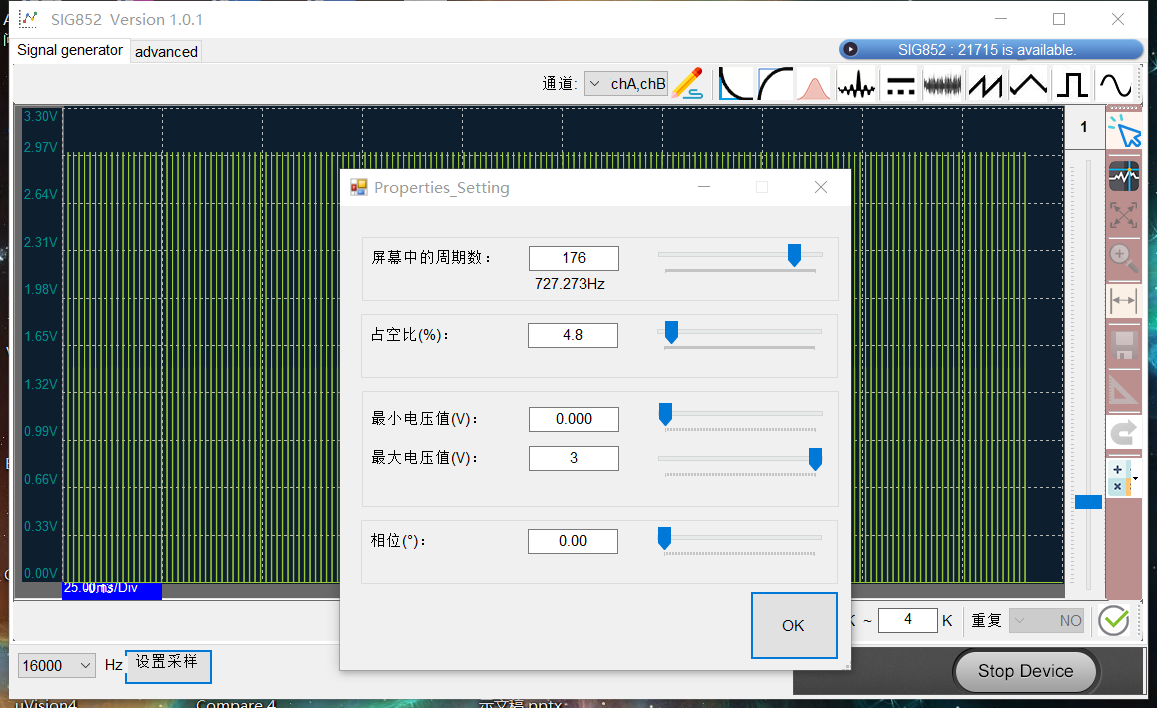Switch to the advanced tab
The height and width of the screenshot is (708, 1157).
pyautogui.click(x=166, y=52)
